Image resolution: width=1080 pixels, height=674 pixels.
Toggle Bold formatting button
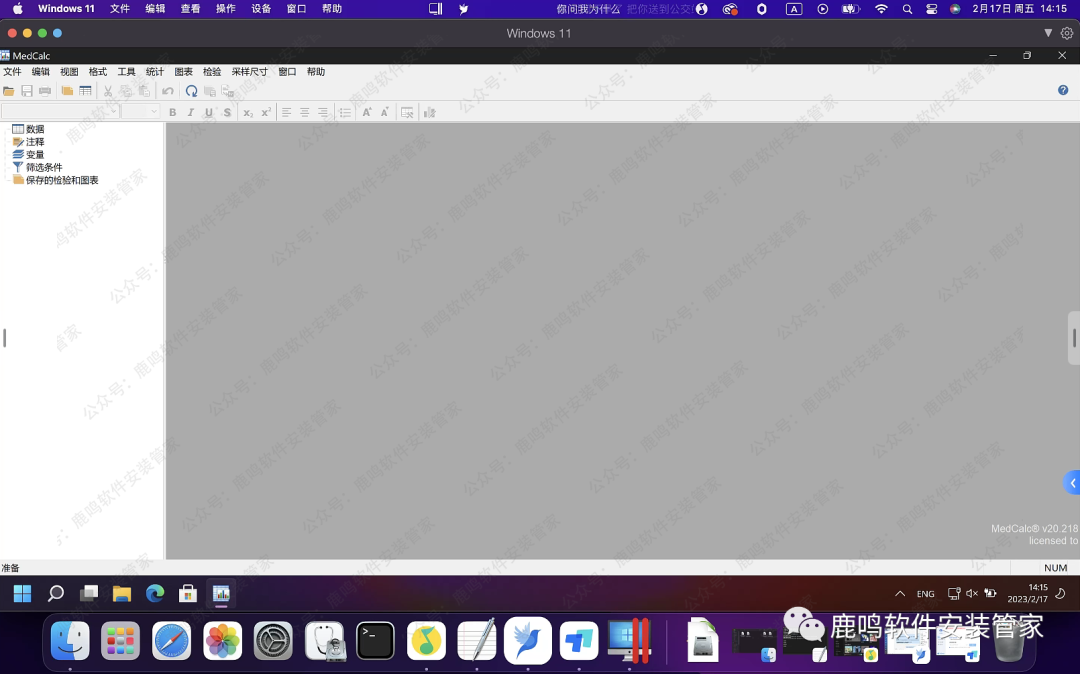coord(172,112)
